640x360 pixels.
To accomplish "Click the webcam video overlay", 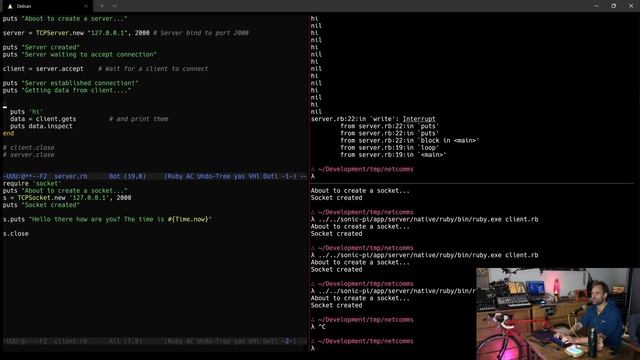I will 558,314.
